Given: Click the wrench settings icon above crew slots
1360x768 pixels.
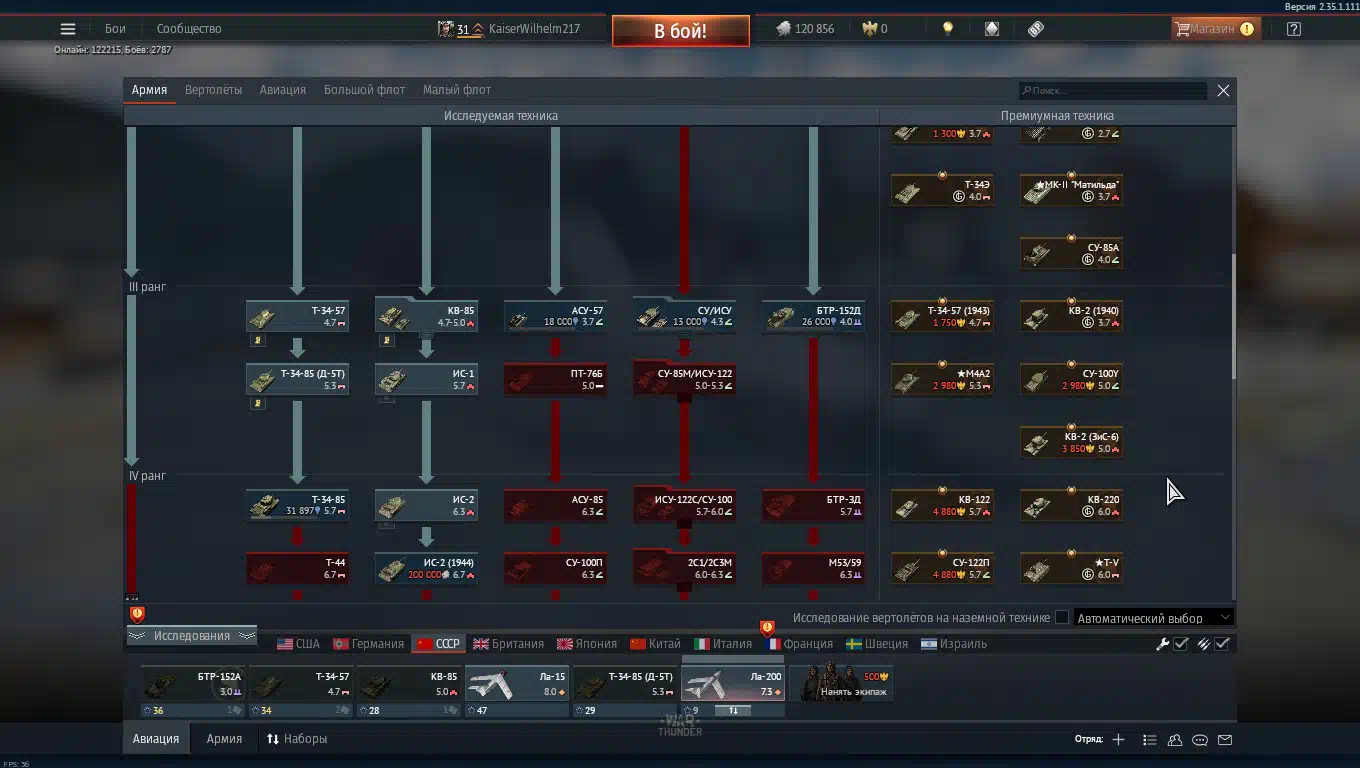Looking at the screenshot, I should (1162, 644).
